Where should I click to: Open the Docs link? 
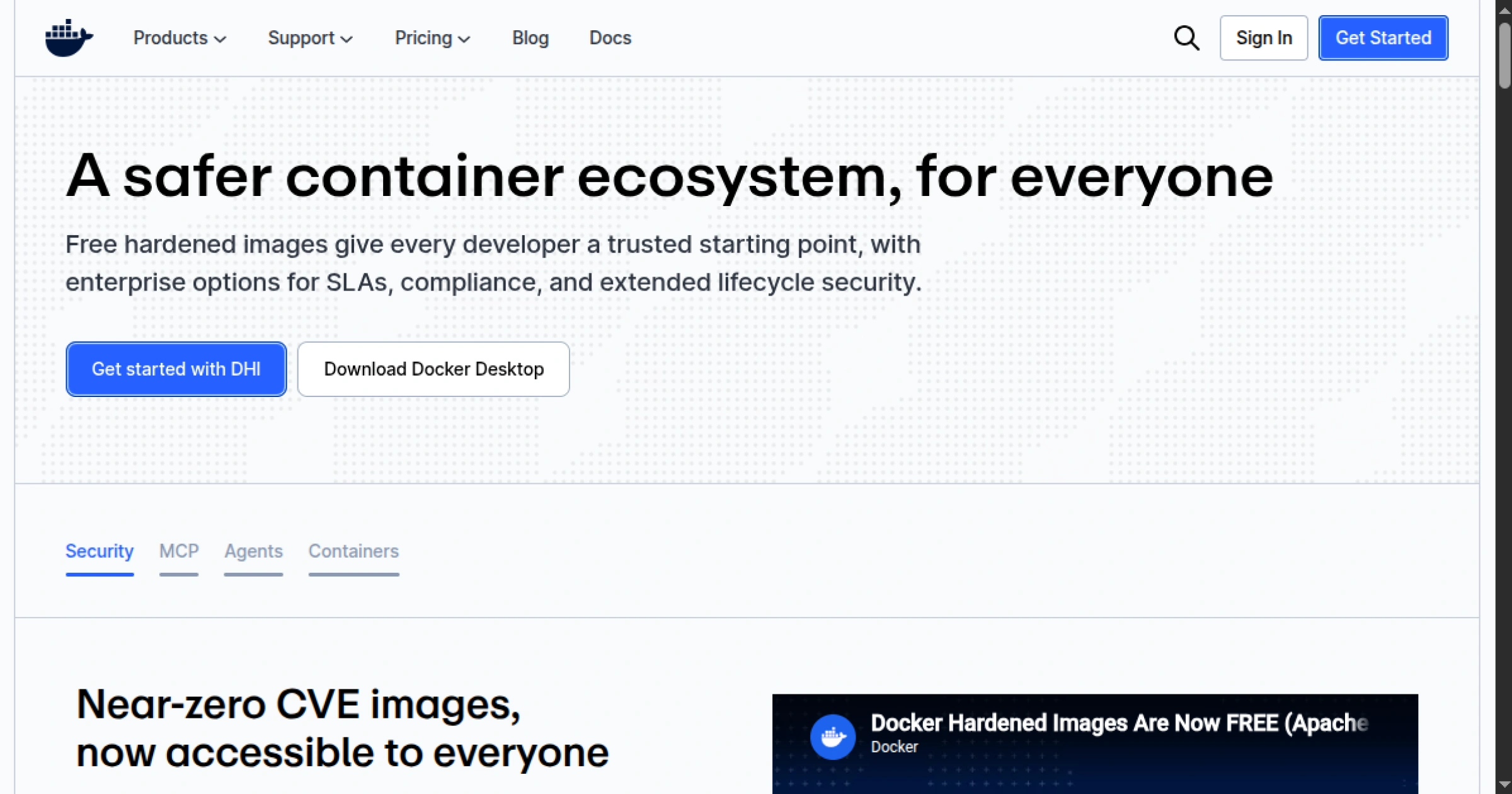(610, 38)
